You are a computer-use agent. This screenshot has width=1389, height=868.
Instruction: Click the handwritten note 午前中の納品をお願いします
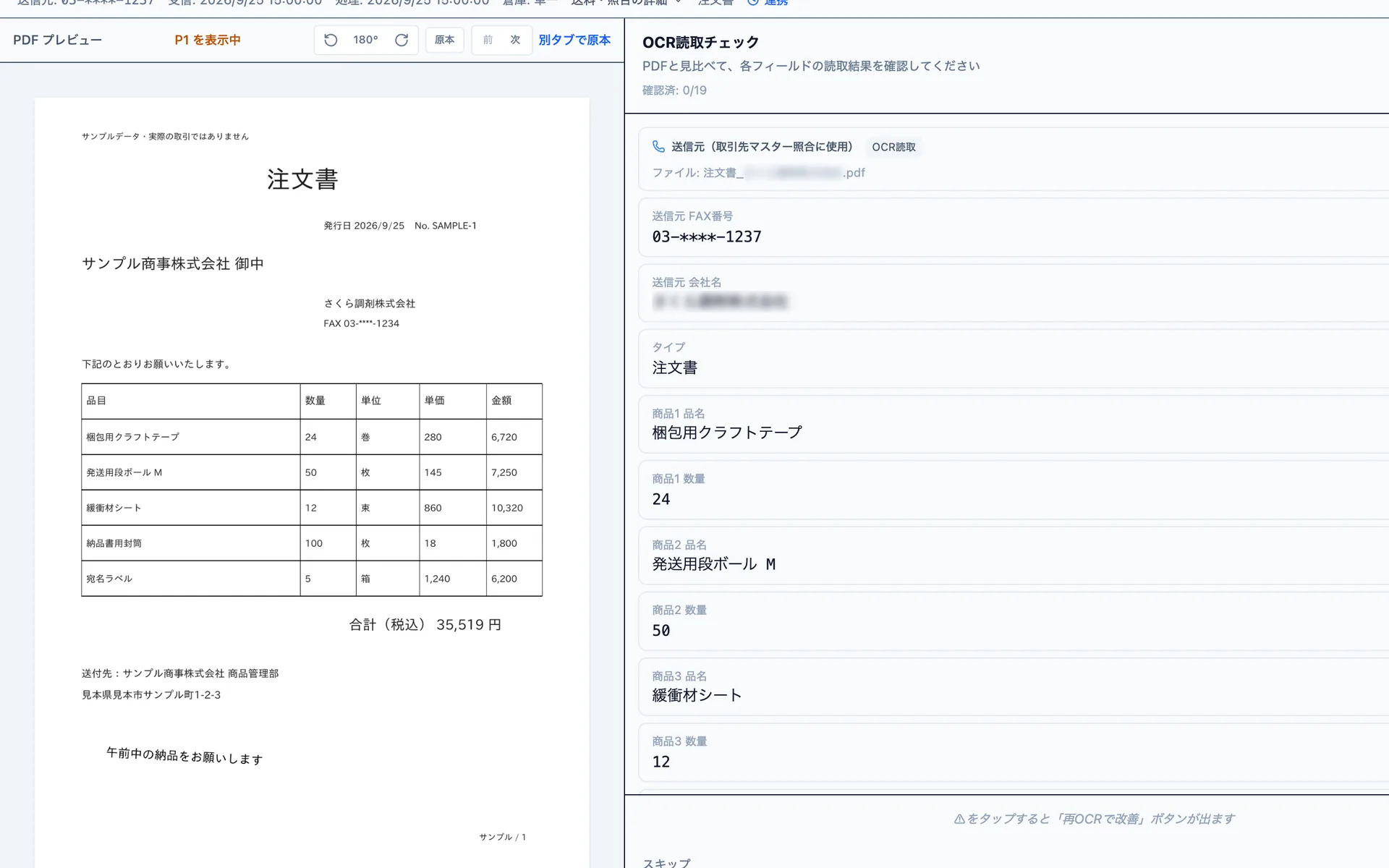184,756
